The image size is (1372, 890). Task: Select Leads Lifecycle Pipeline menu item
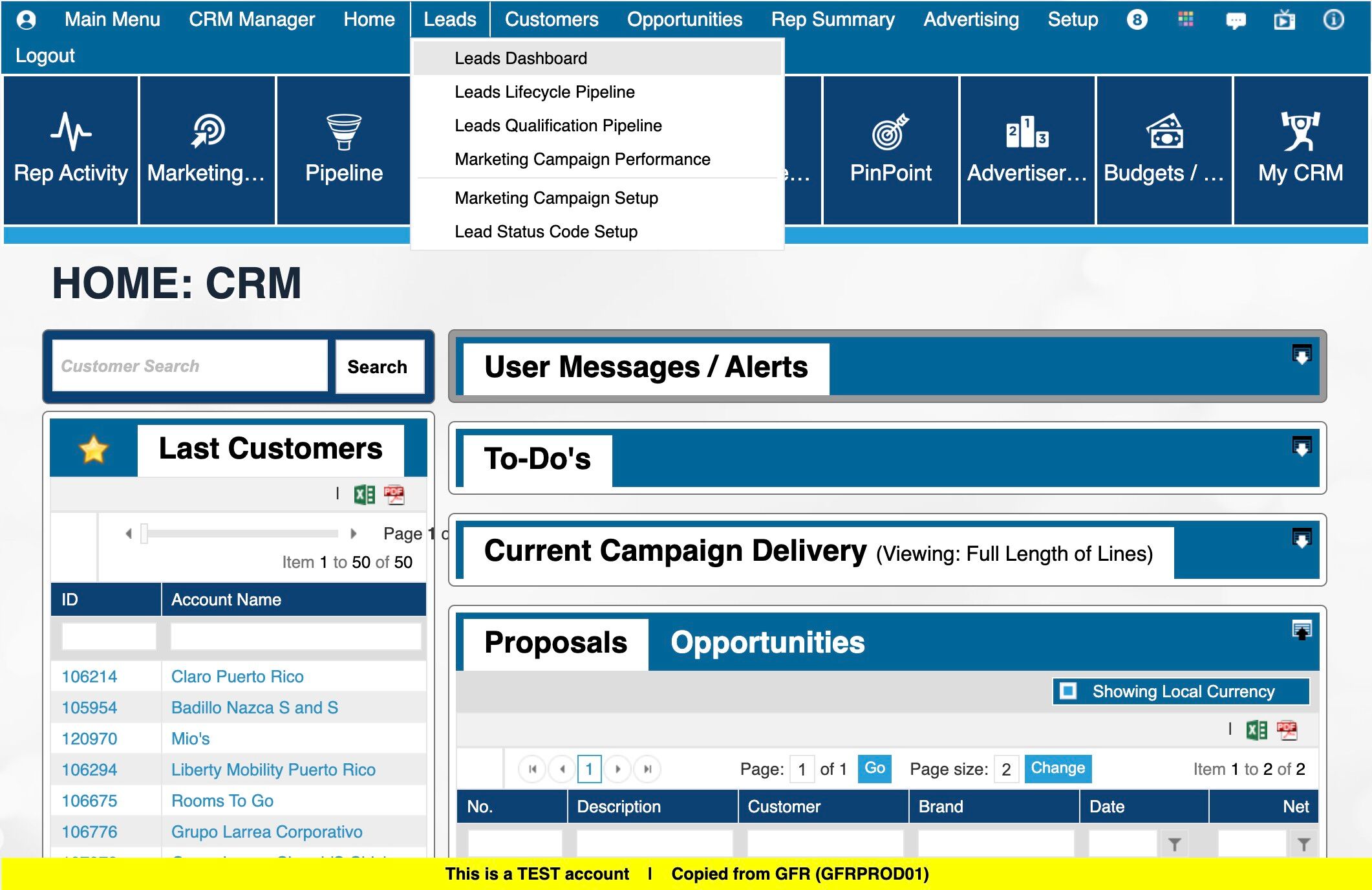pos(544,92)
